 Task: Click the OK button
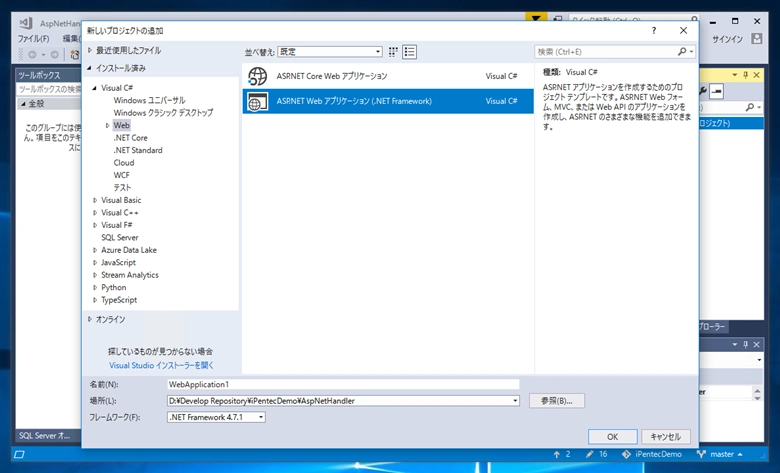(x=612, y=437)
